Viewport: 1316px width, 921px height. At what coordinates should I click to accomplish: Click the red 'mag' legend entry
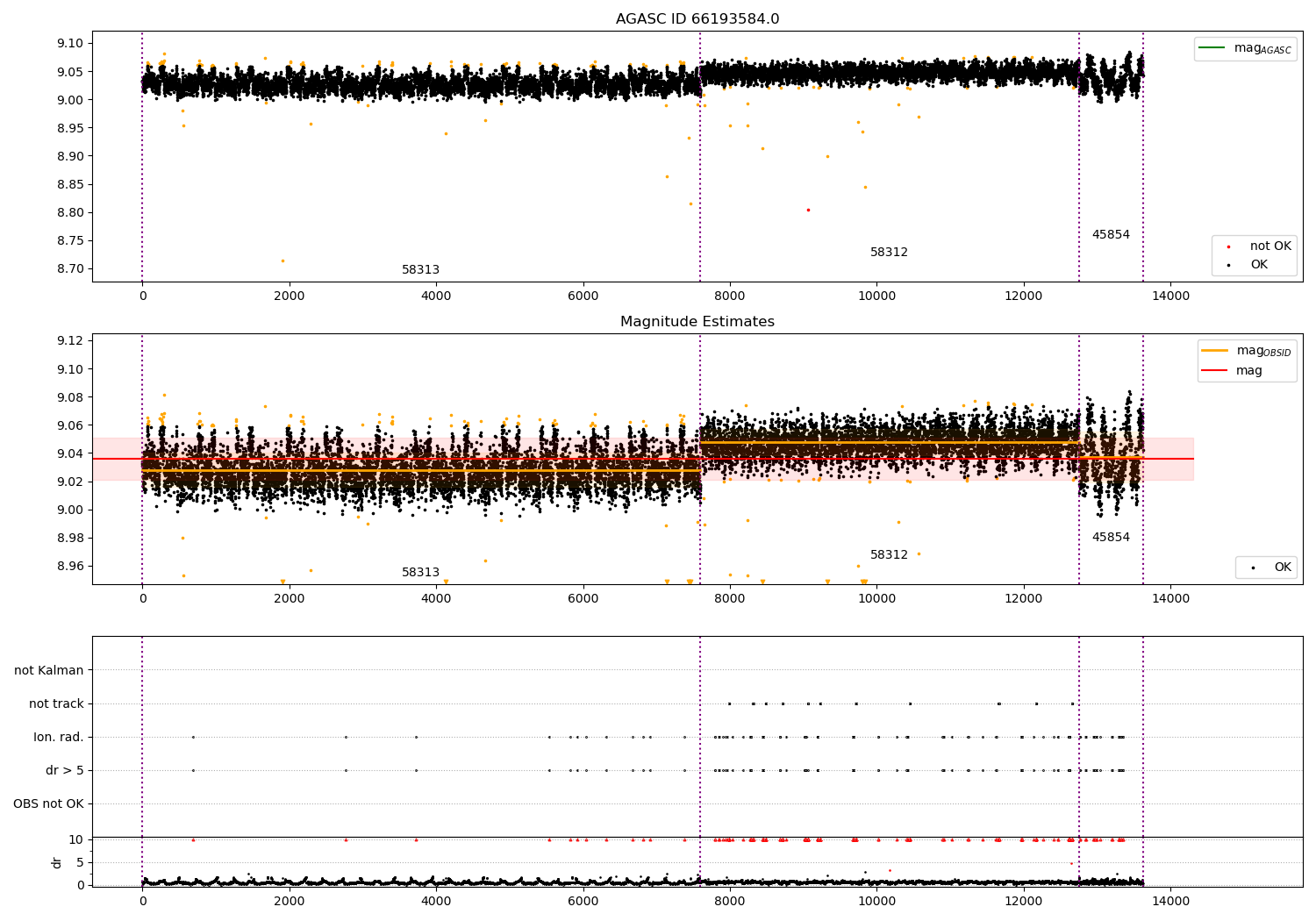click(1233, 371)
